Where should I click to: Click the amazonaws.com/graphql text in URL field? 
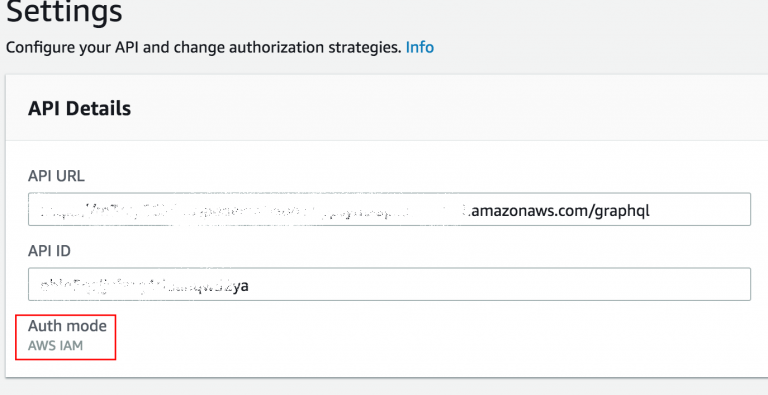(559, 211)
